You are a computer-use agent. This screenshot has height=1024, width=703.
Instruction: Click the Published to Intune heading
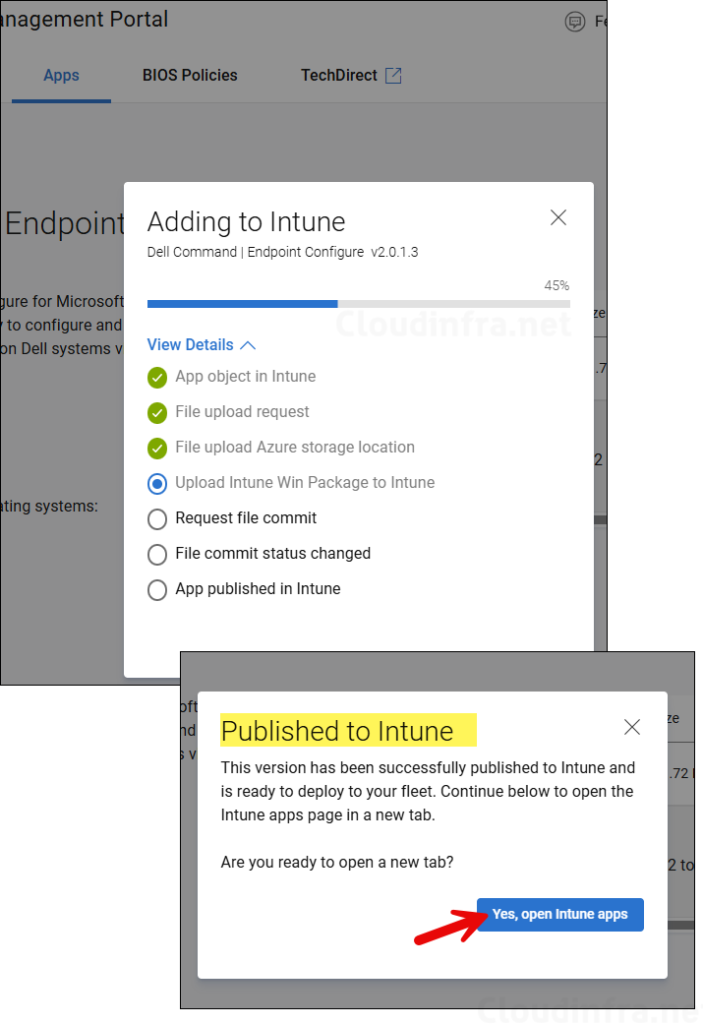[x=337, y=731]
